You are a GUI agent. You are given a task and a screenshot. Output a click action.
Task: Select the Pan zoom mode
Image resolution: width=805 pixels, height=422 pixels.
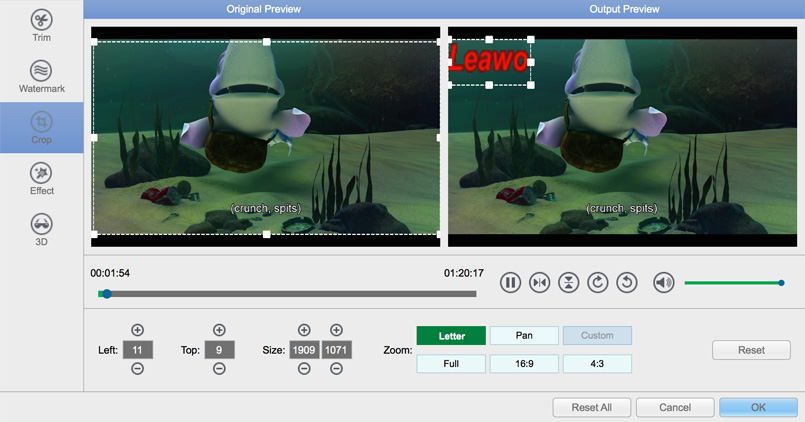coord(524,336)
